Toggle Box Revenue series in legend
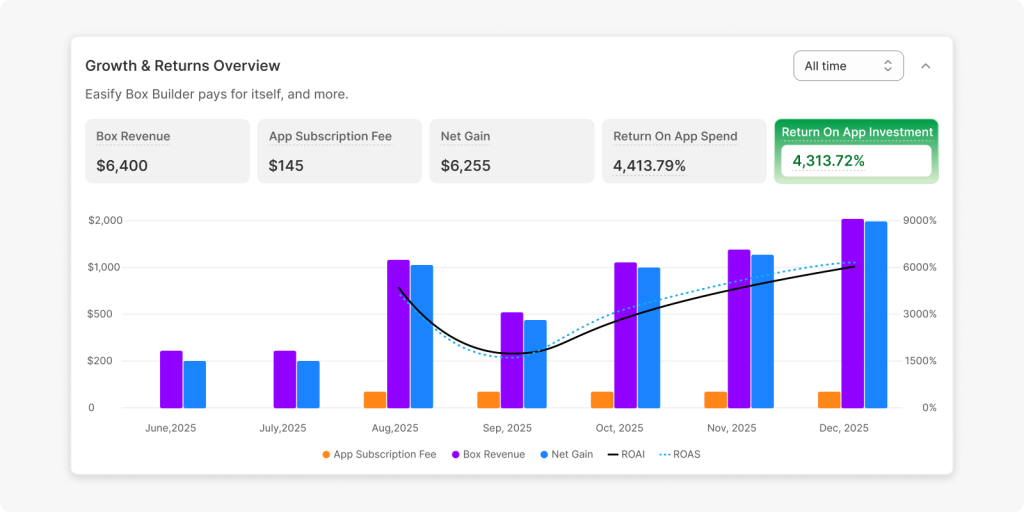This screenshot has width=1024, height=512. click(x=487, y=454)
